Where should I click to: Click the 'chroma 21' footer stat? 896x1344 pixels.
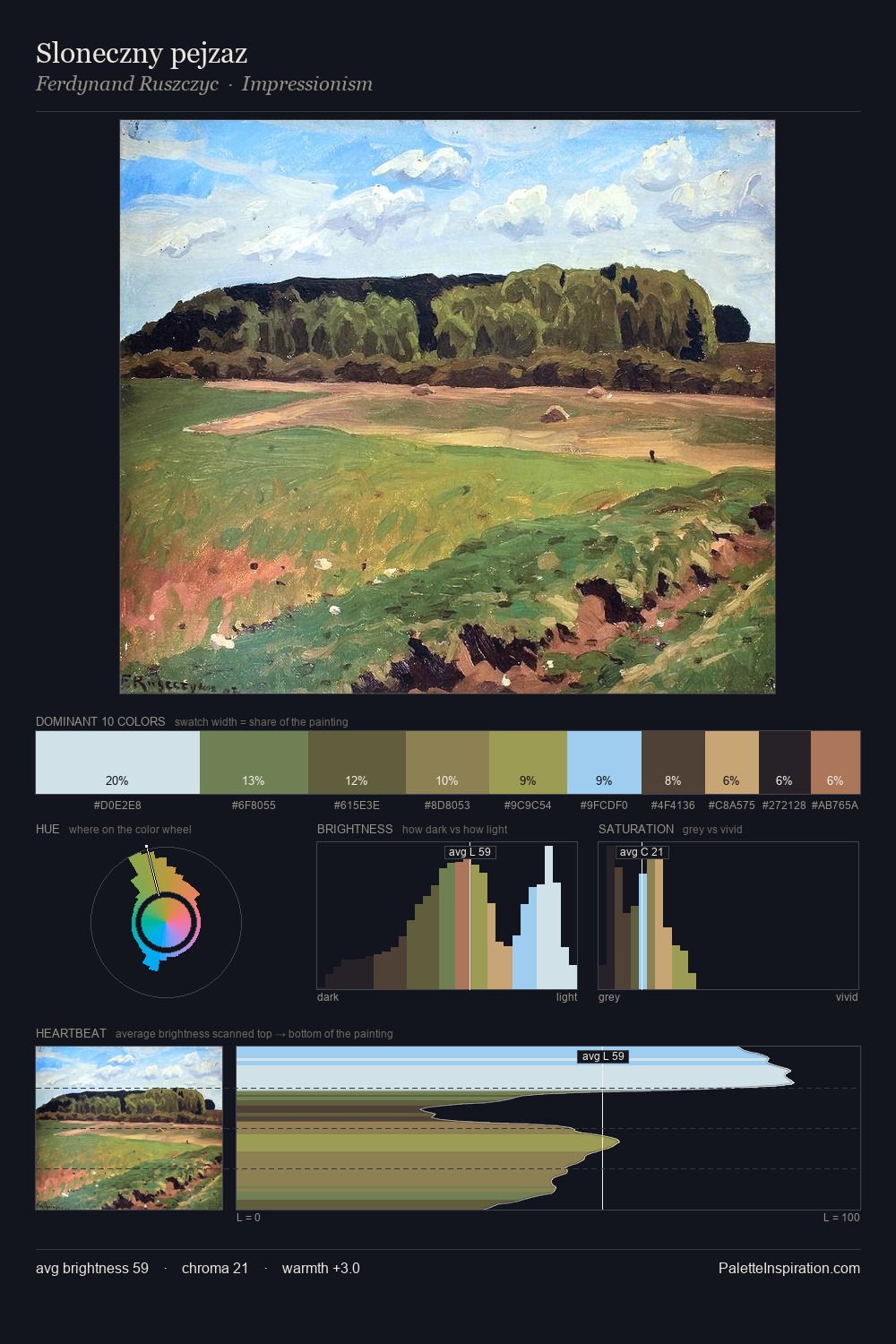(x=215, y=1268)
